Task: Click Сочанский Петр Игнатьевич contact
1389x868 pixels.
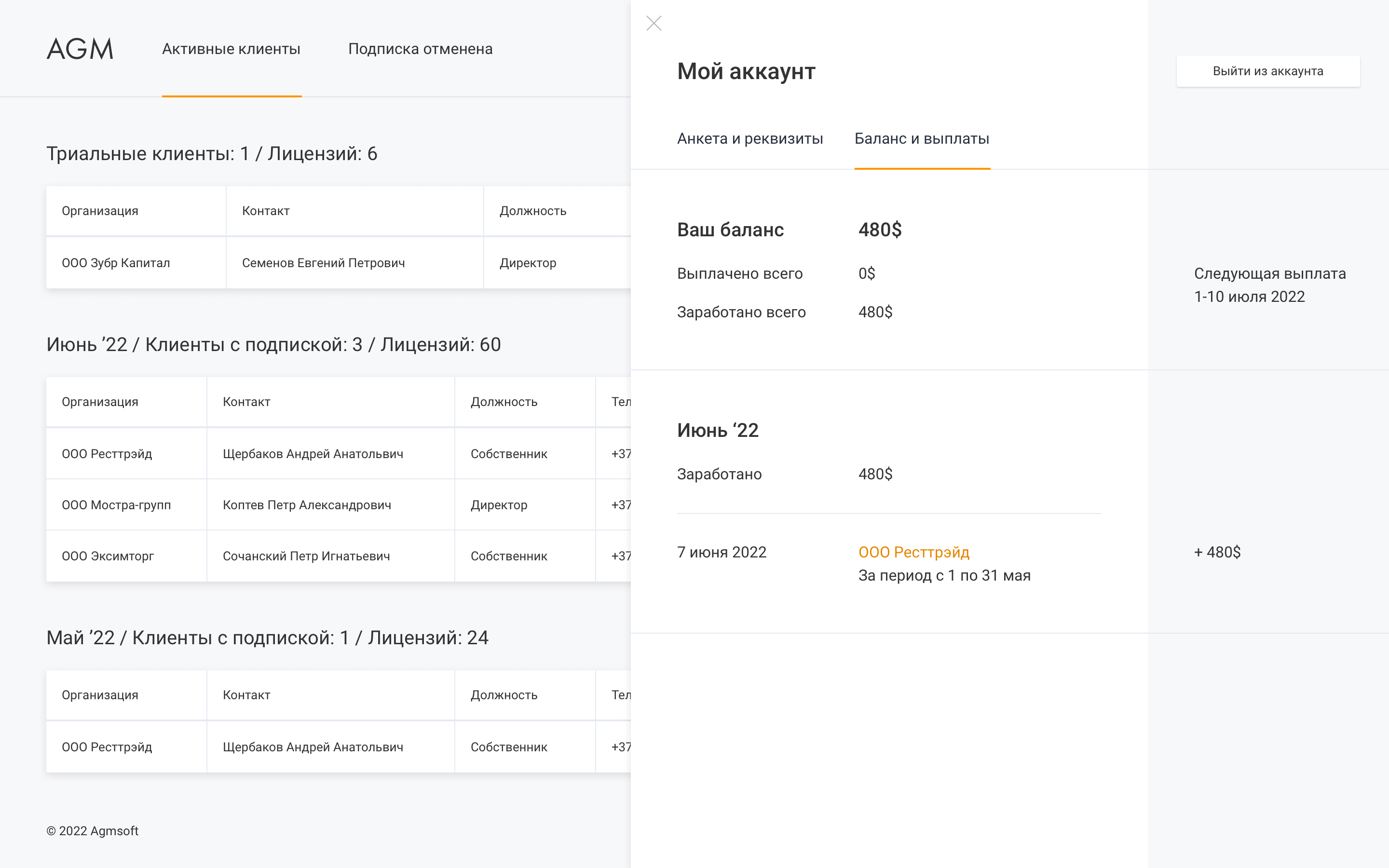Action: [307, 556]
